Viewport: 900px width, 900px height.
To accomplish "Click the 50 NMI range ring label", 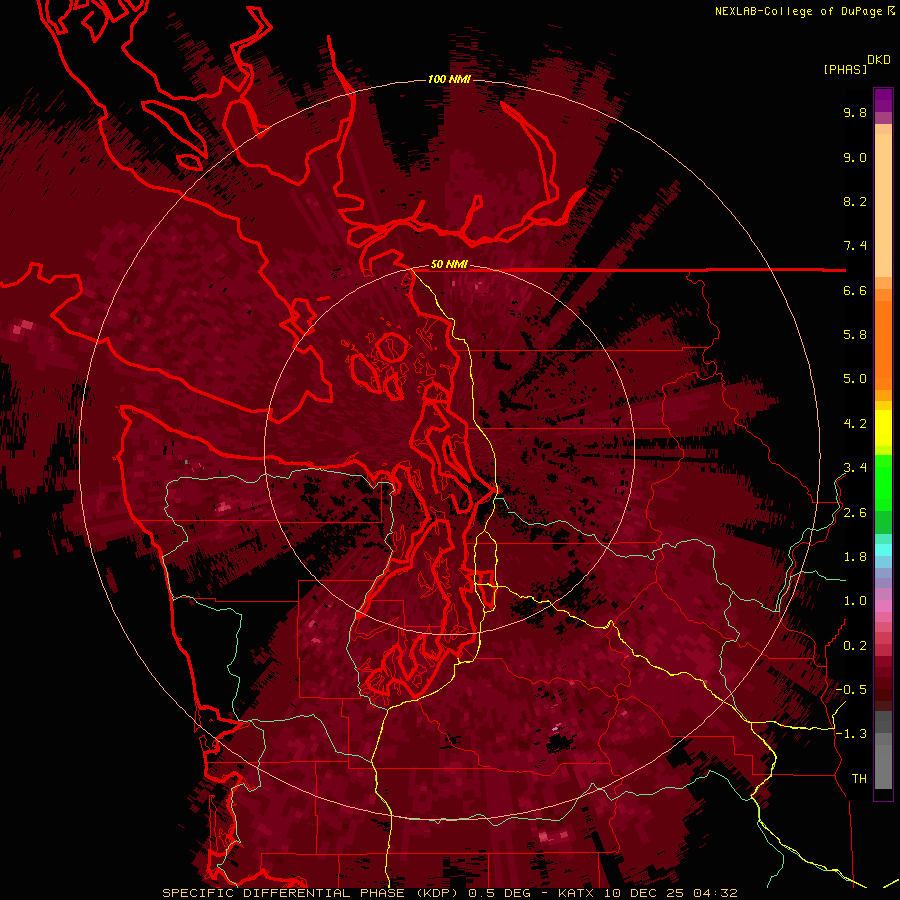I will pyautogui.click(x=449, y=265).
